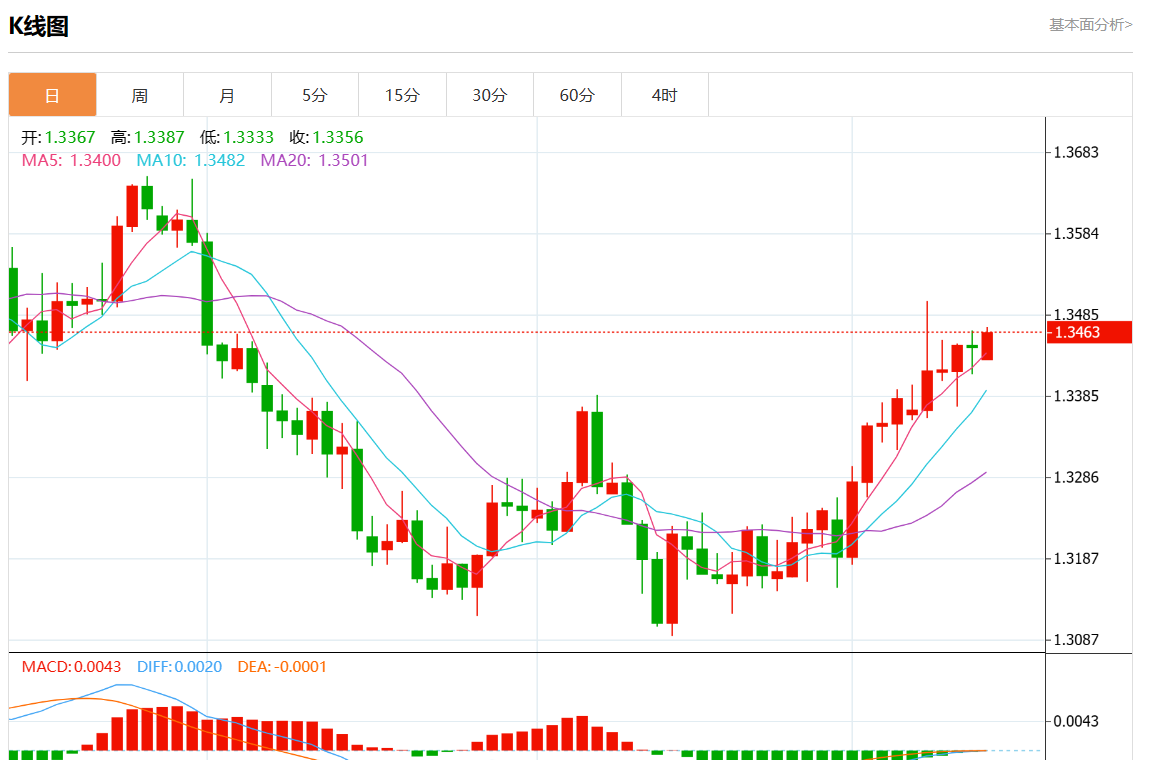
Task: Click the MA10: 1.3482 indicator label
Action: [191, 160]
